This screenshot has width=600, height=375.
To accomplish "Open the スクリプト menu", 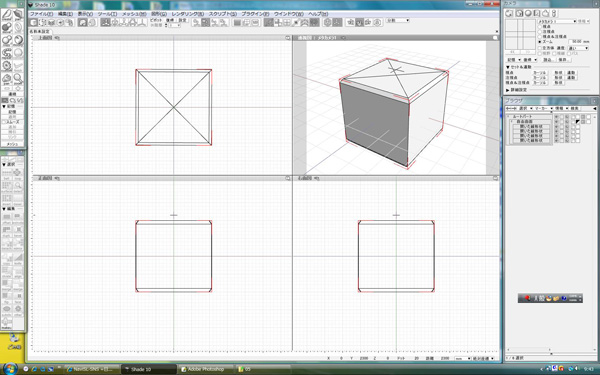I will coord(223,14).
